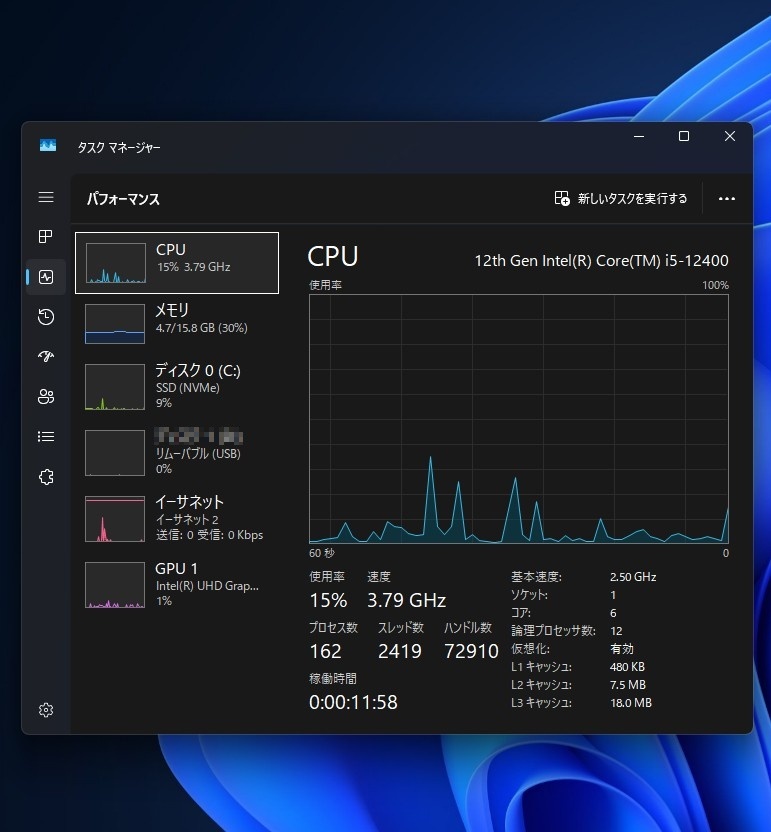Click the i5-12400 processor name text
The height and width of the screenshot is (832, 771).
[x=601, y=261]
